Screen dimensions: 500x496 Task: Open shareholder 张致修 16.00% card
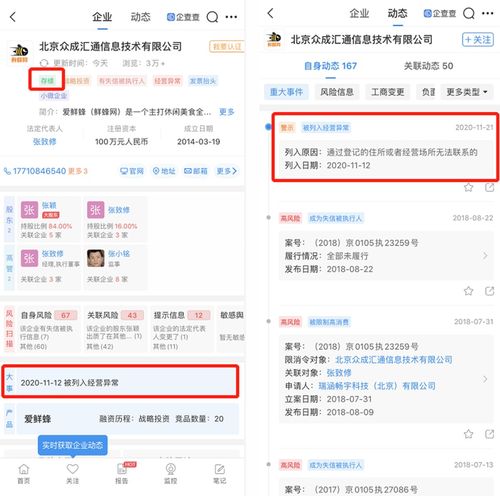tap(115, 220)
